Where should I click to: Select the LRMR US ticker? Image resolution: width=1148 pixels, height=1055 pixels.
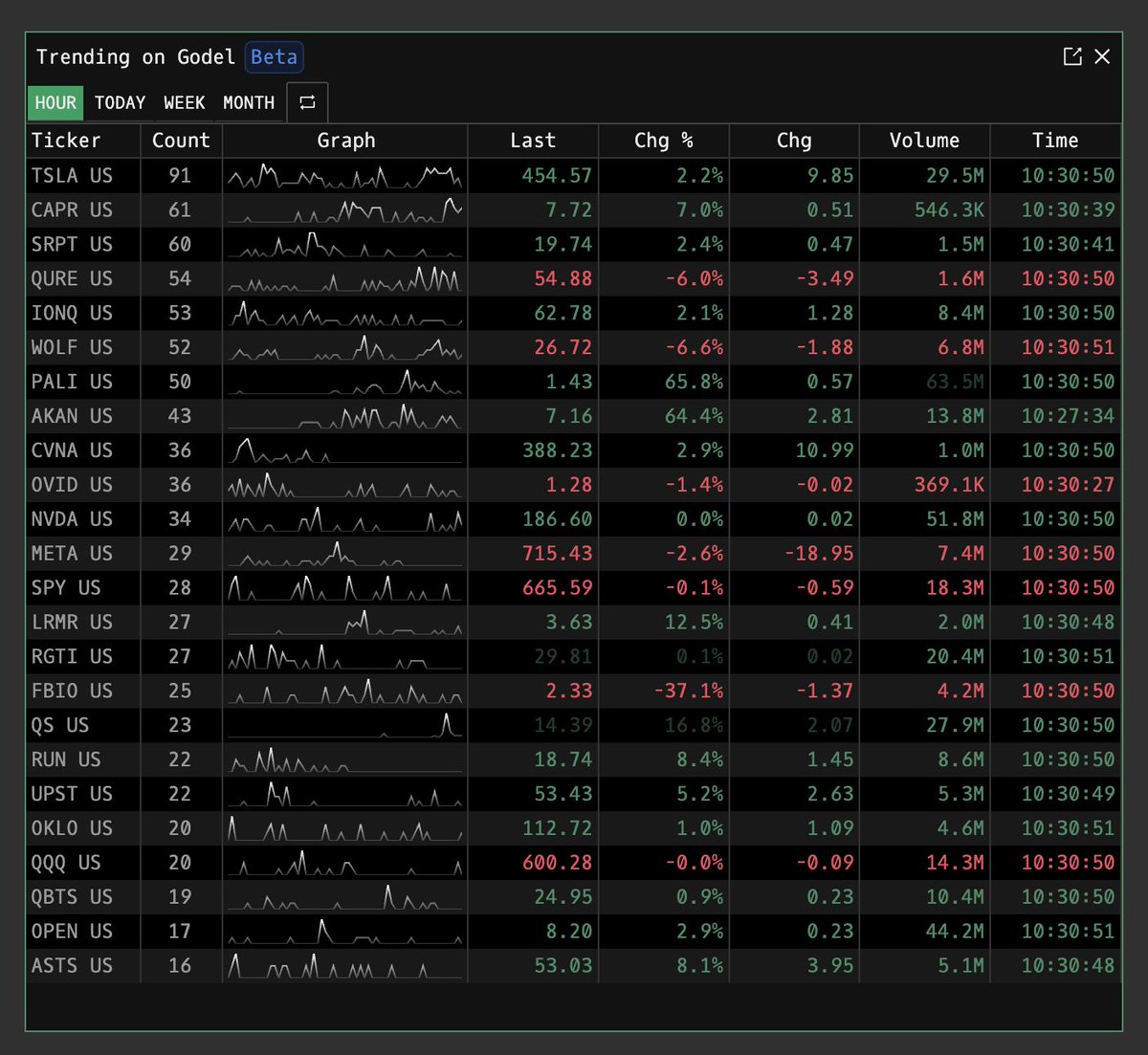pyautogui.click(x=72, y=623)
